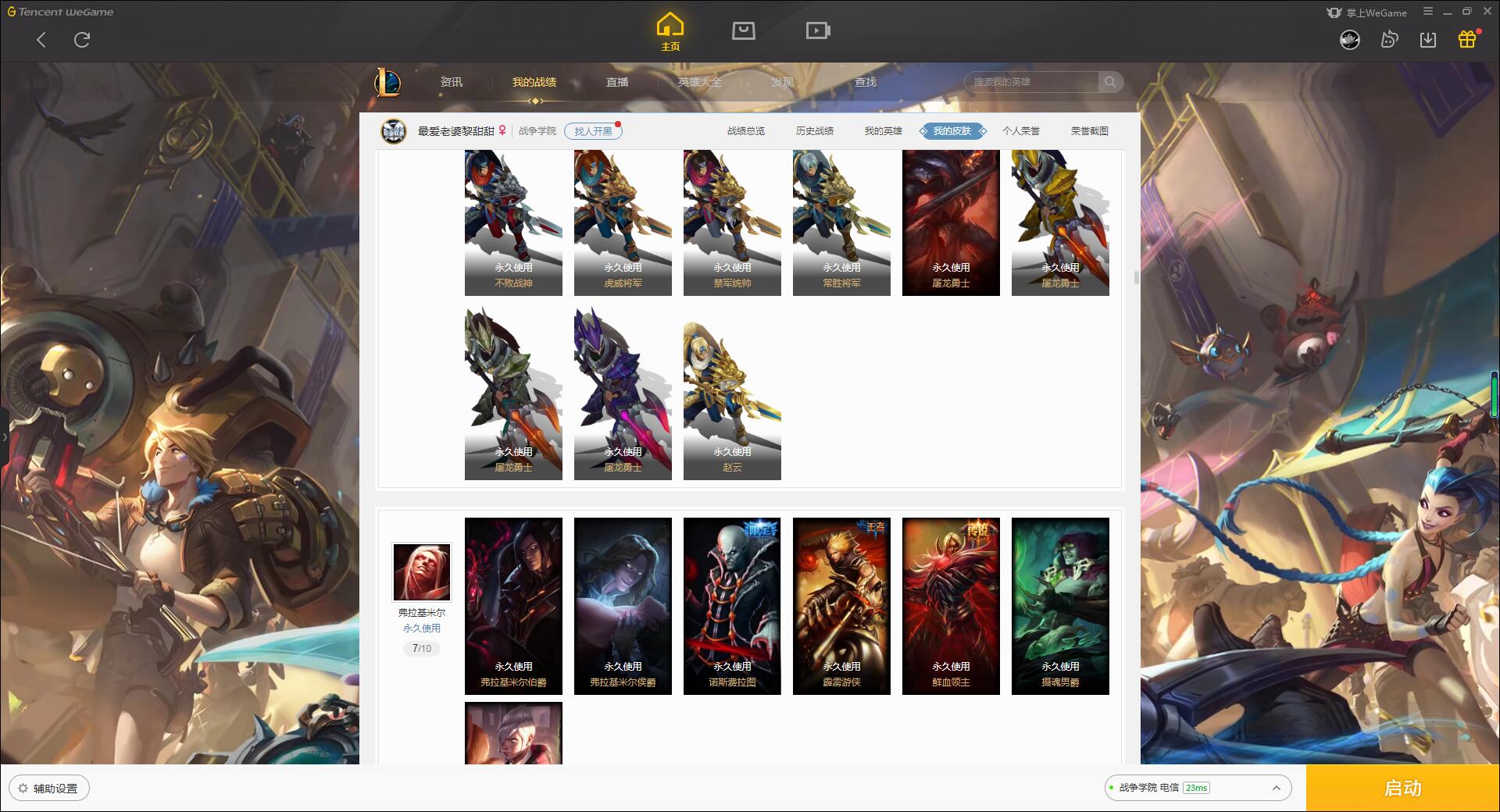The width and height of the screenshot is (1500, 812).
Task: Click the 辅助设置 button
Action: (49, 789)
